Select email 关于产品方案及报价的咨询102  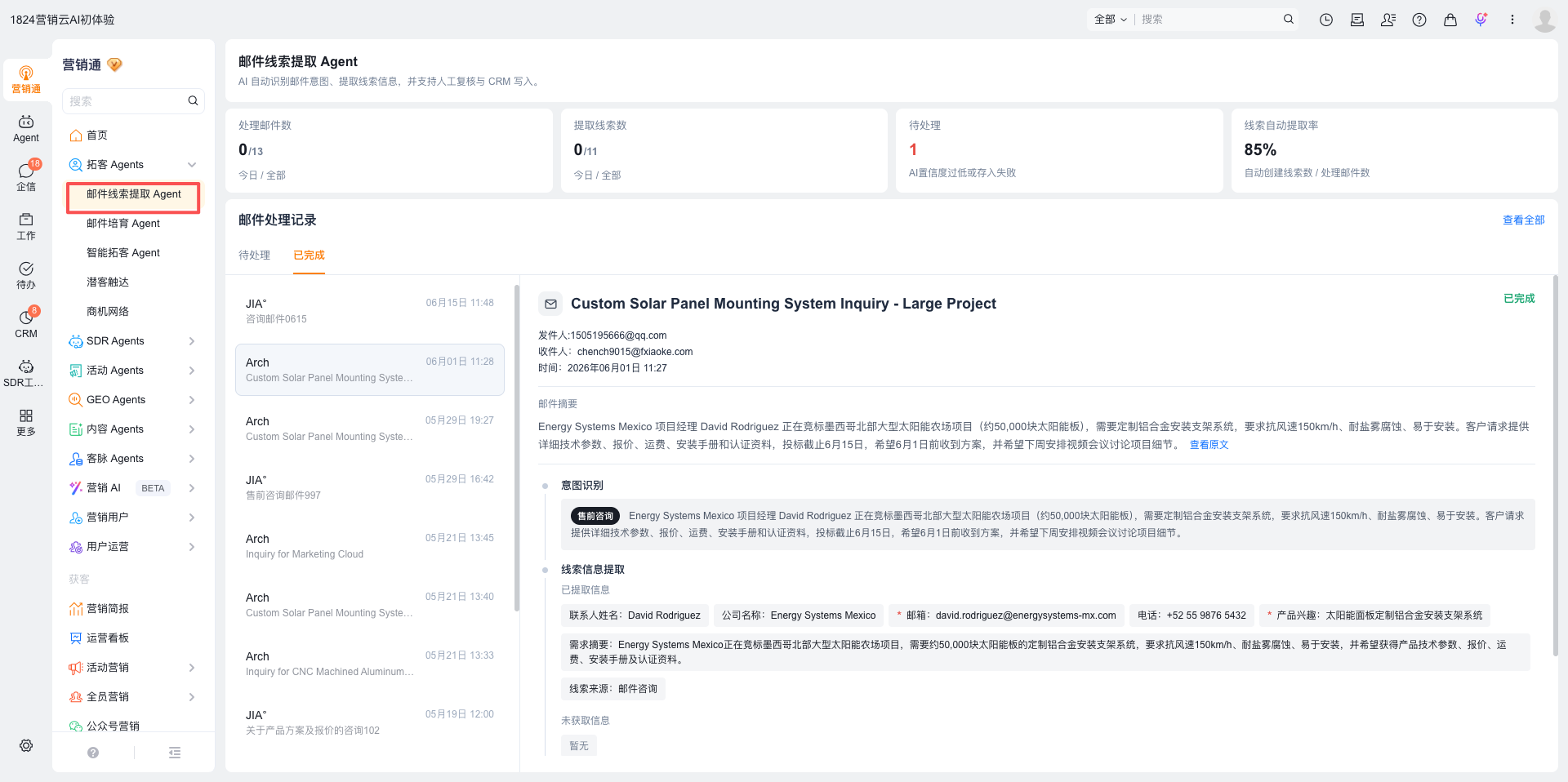point(370,722)
